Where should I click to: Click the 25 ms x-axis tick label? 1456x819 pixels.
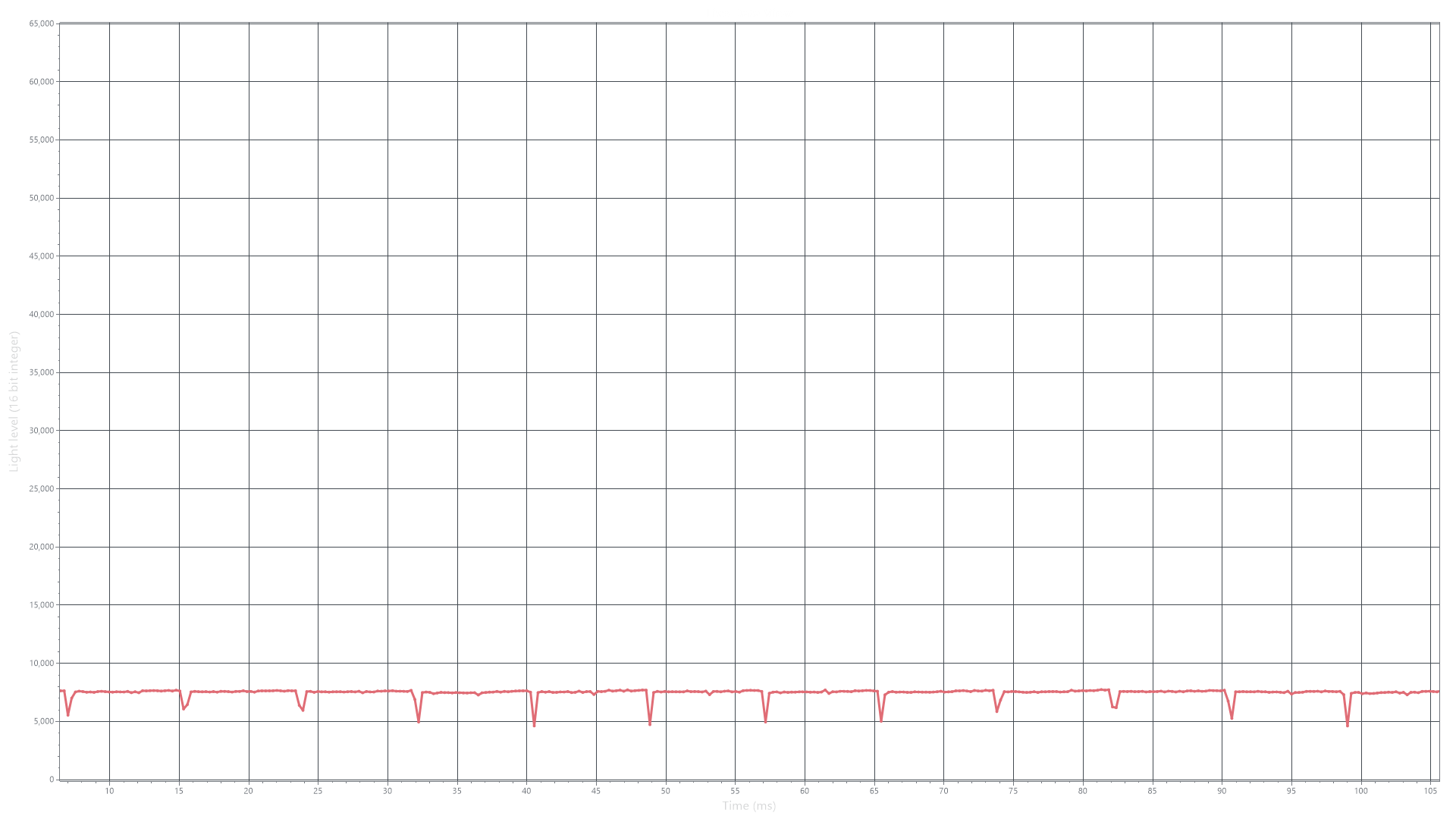tap(318, 791)
